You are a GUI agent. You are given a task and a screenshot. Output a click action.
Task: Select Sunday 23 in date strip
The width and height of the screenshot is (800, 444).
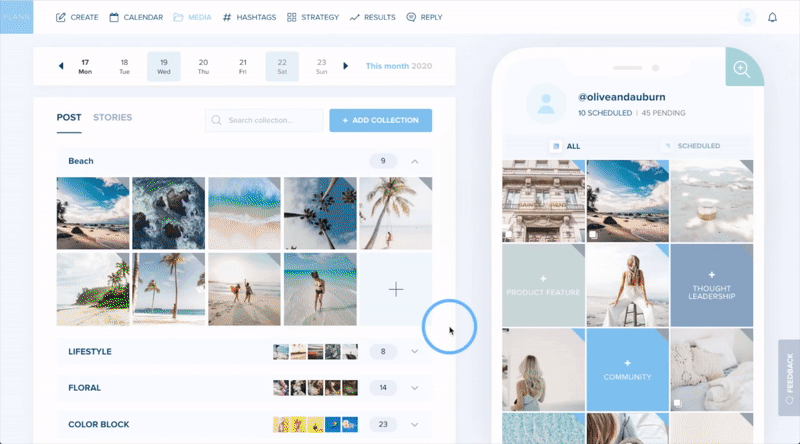tap(321, 66)
